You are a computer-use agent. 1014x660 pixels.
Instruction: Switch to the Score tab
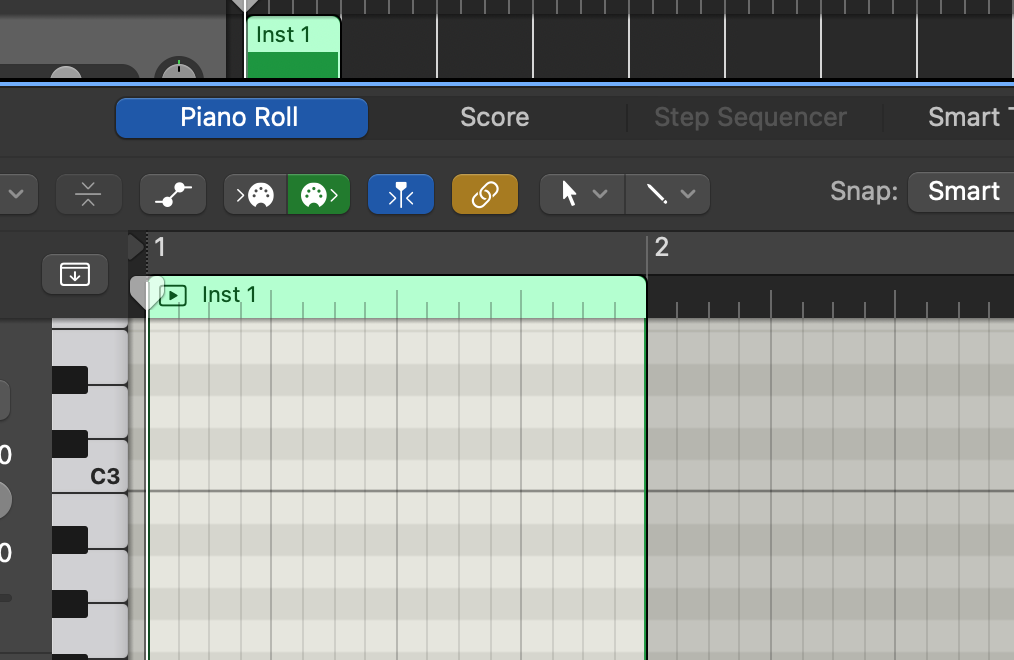pos(494,117)
